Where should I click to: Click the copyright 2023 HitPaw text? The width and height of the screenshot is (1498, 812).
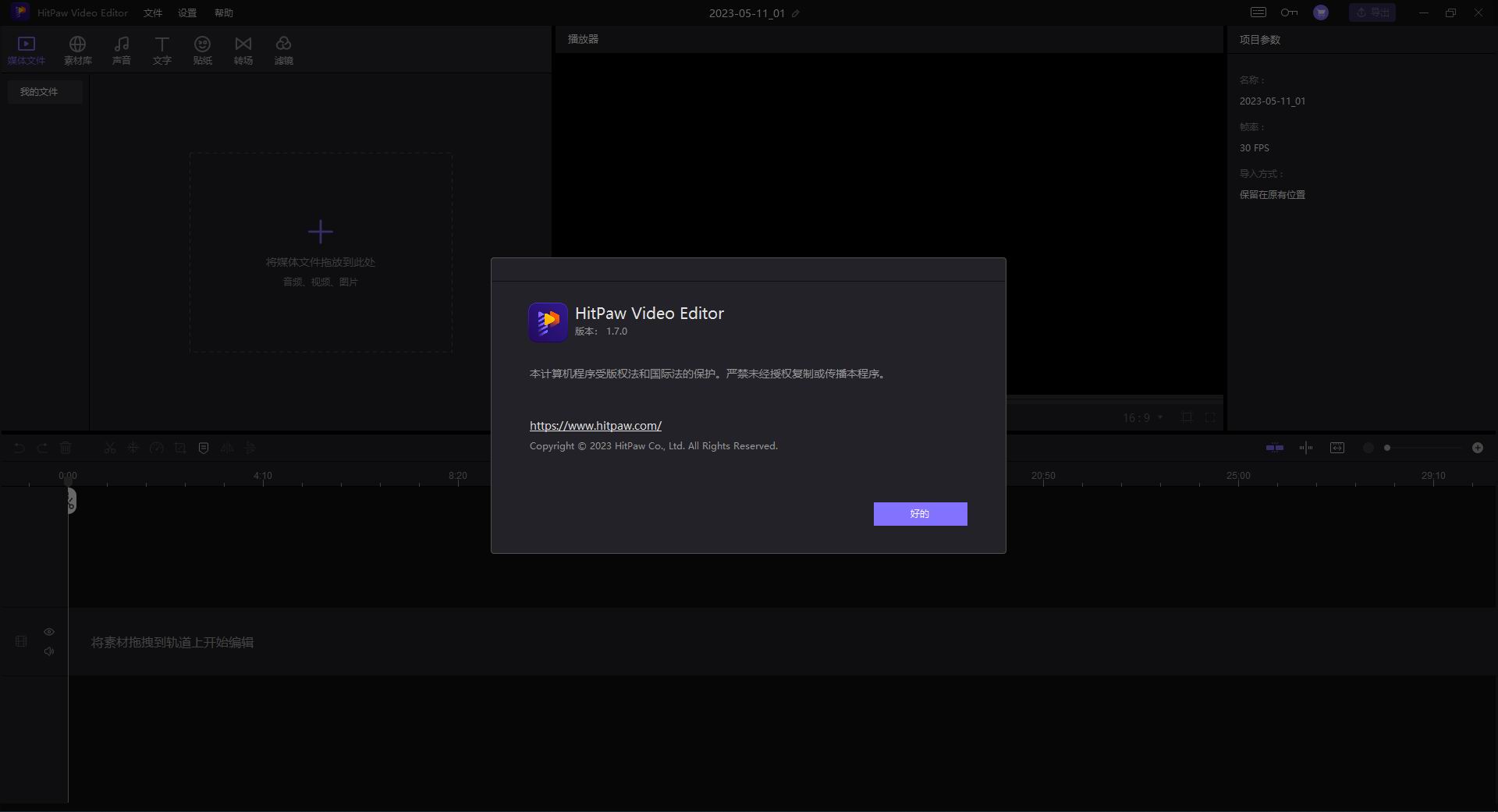coord(654,446)
